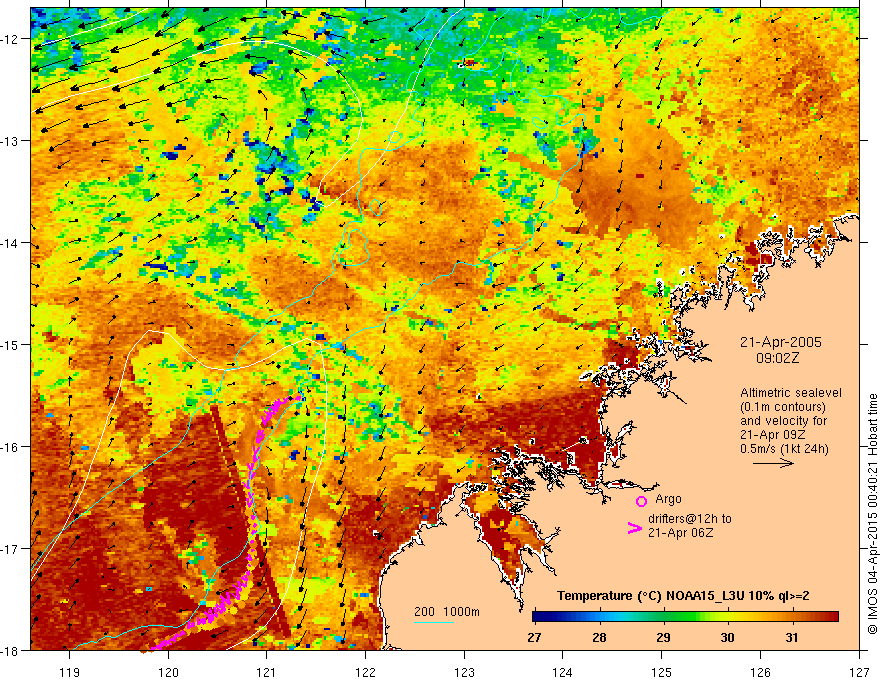Click the color bar tick label 29
The image size is (880, 680).
click(663, 638)
